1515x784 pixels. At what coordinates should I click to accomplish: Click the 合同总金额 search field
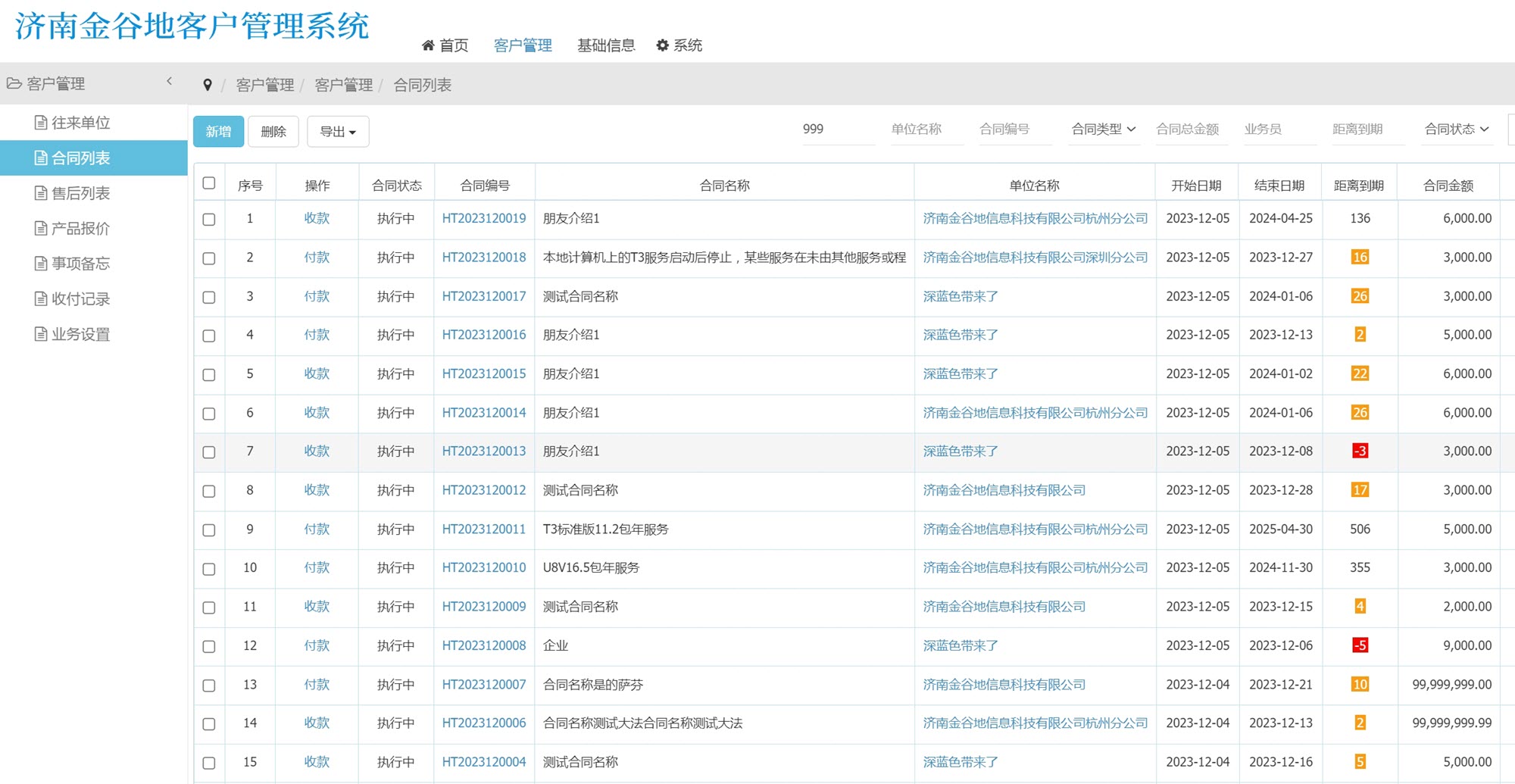coord(1192,129)
